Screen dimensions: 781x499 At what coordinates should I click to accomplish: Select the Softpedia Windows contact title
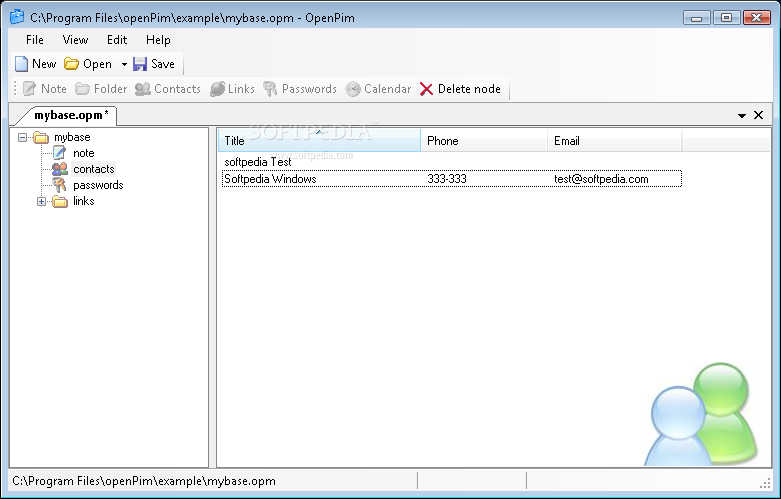coord(270,179)
